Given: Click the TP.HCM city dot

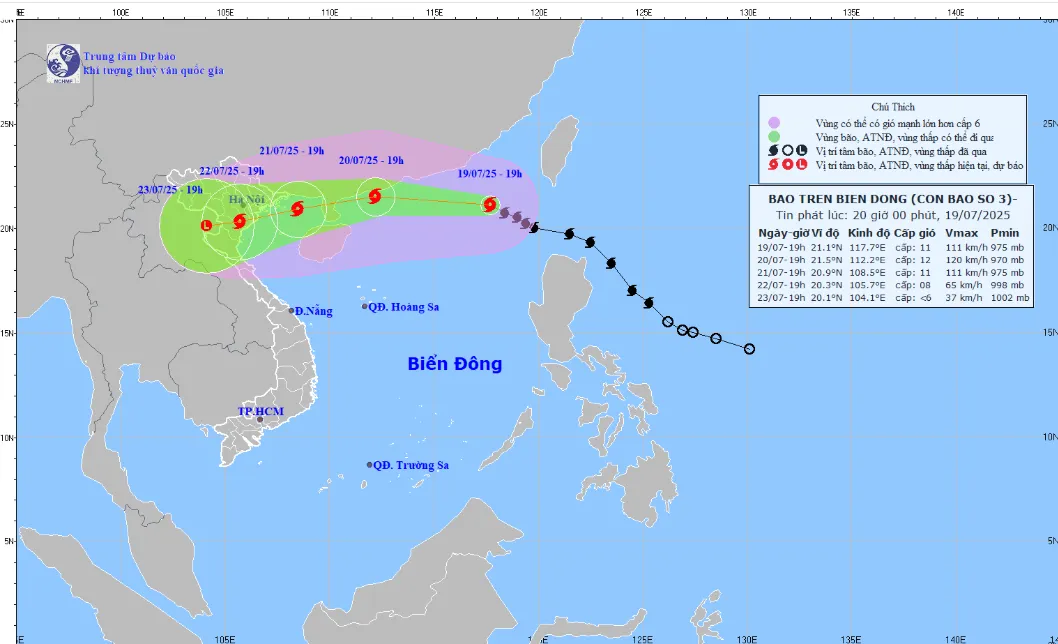Looking at the screenshot, I should (x=260, y=419).
